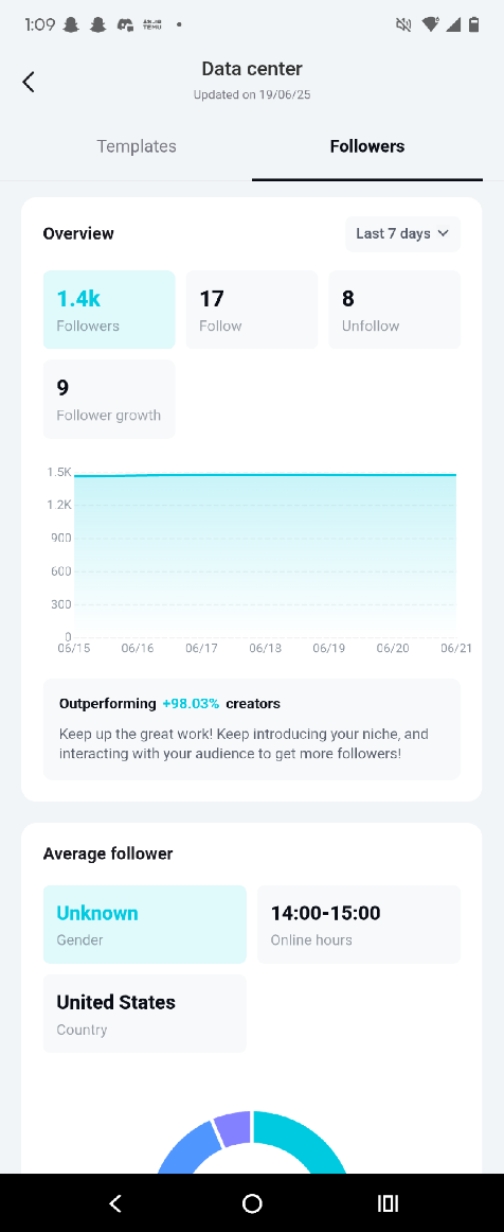Select the 17 Follow metric card
This screenshot has width=504, height=1232.
tap(252, 310)
